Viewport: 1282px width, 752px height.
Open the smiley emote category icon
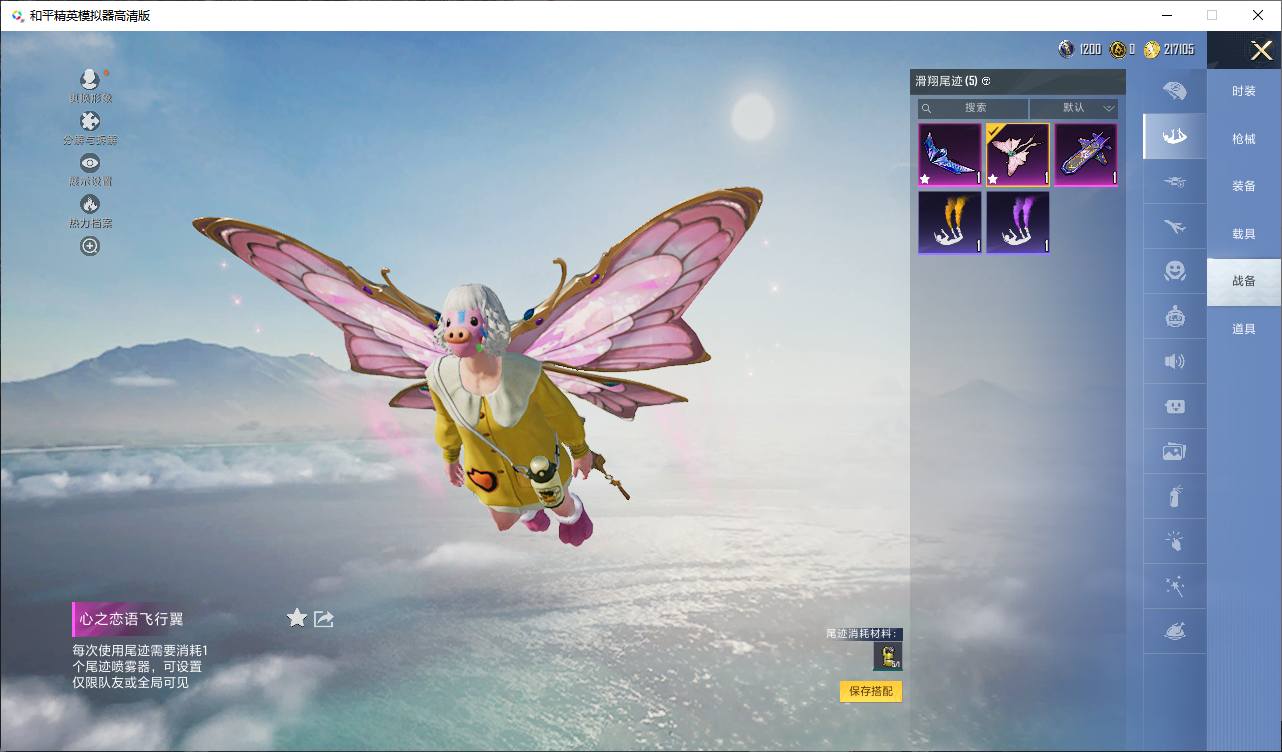[1175, 270]
